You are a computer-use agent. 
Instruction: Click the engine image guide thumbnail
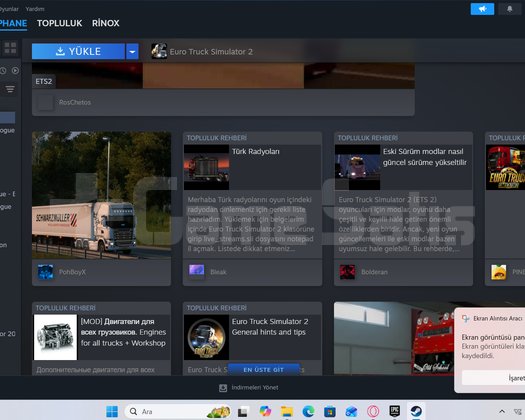click(56, 337)
